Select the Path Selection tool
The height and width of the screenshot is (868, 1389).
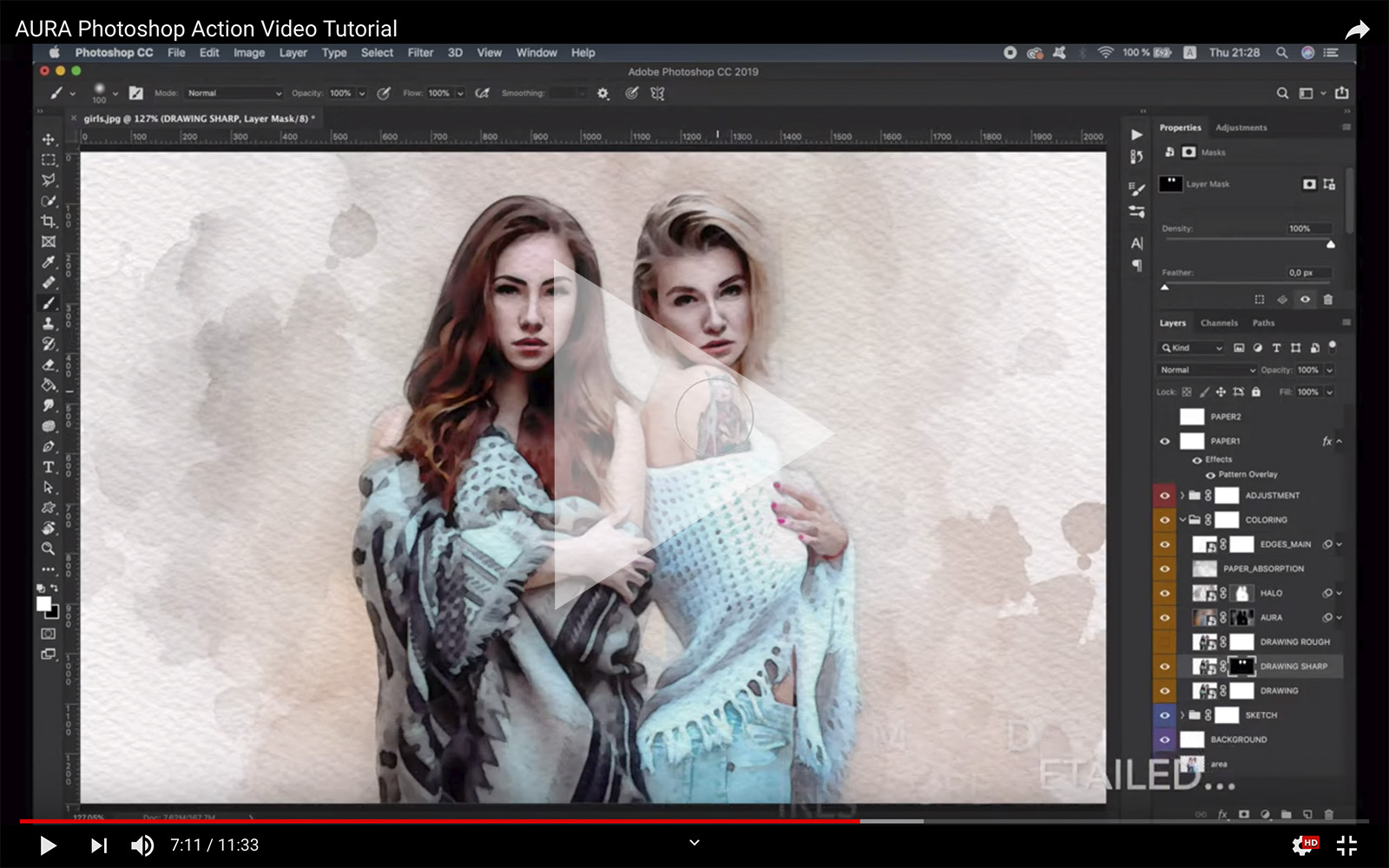click(49, 488)
